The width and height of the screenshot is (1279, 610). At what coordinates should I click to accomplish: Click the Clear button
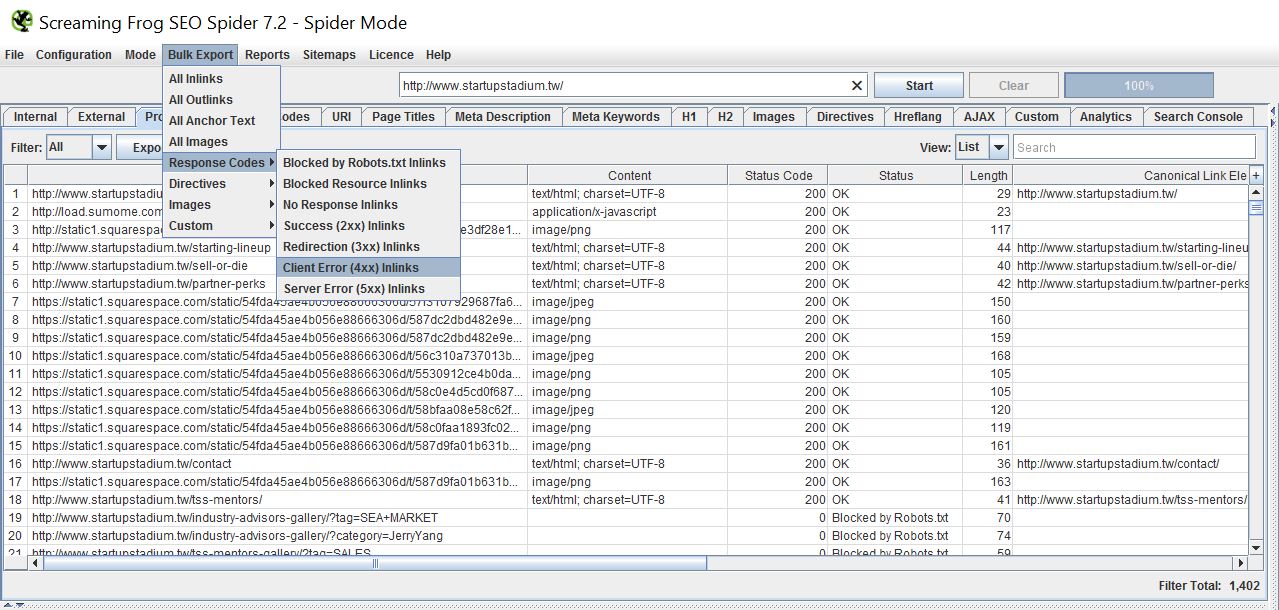[1013, 86]
